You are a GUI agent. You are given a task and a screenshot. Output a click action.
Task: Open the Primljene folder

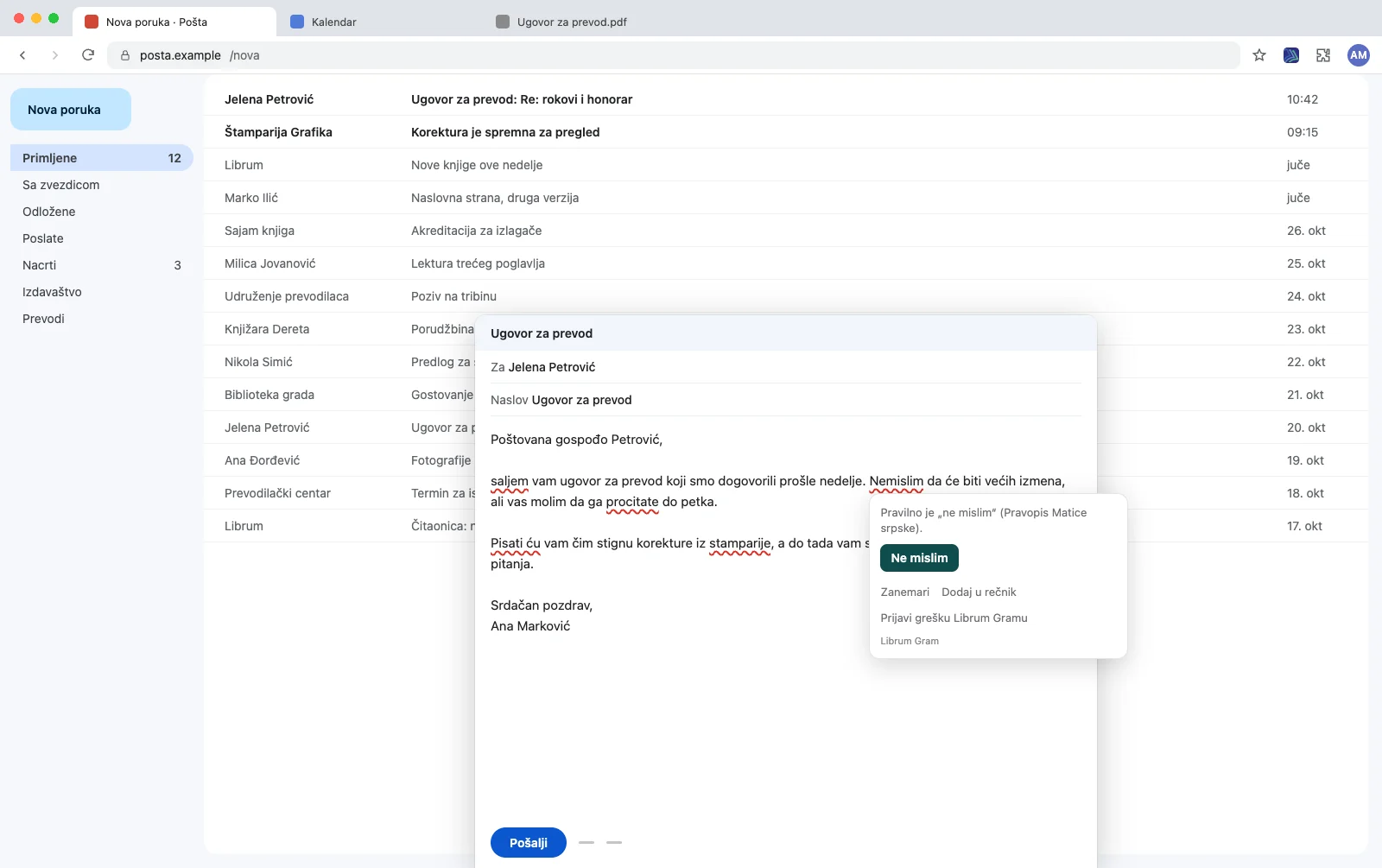(x=102, y=158)
